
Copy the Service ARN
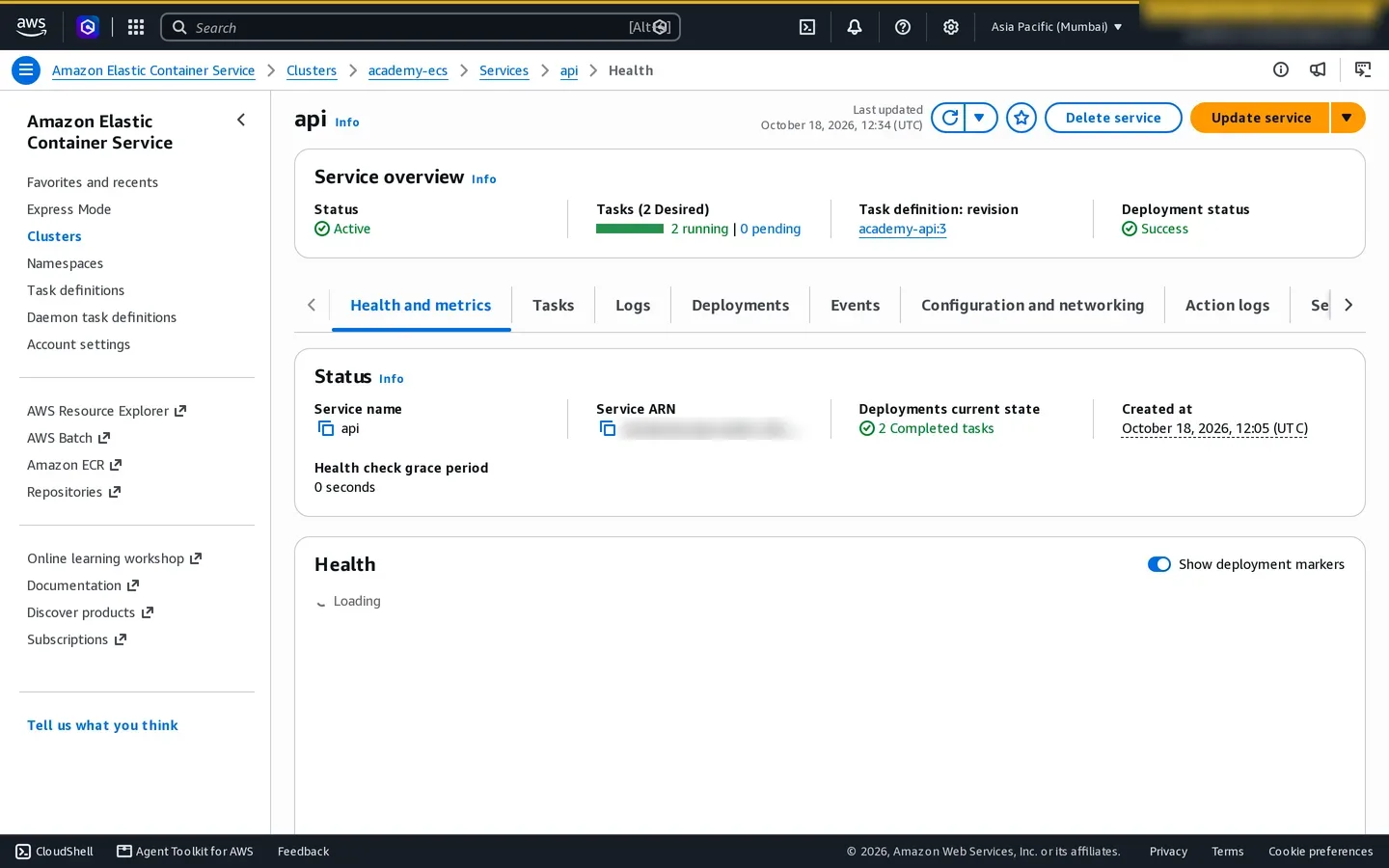(x=608, y=428)
